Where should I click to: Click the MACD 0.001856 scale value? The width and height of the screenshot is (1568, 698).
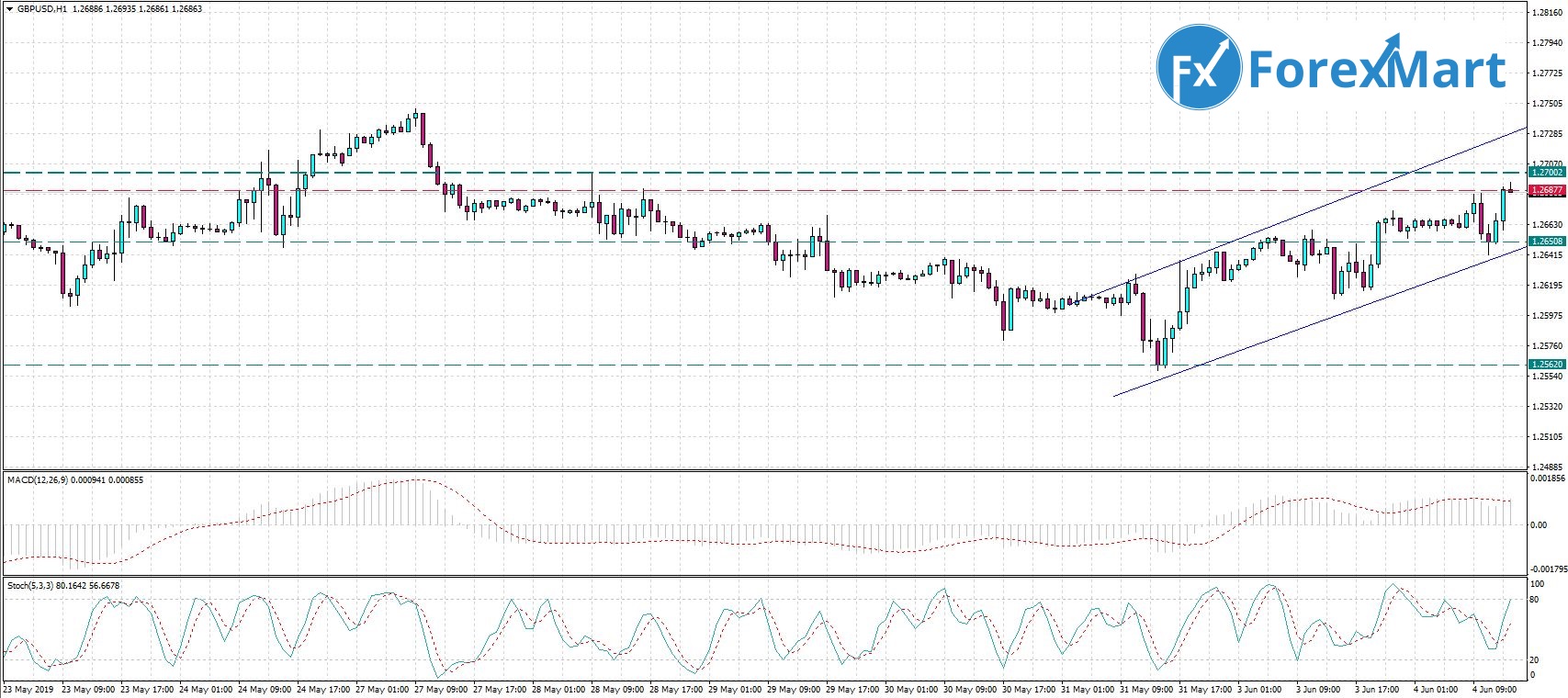tap(1548, 478)
